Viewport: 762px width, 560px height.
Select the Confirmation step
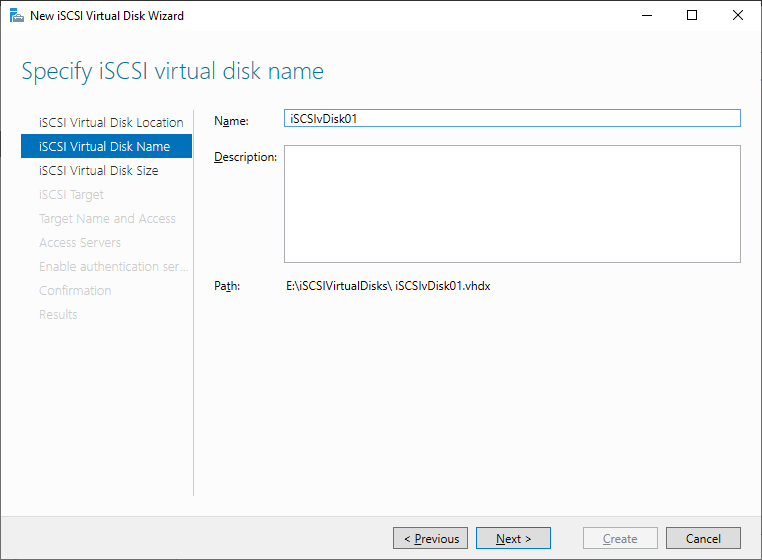pyautogui.click(x=75, y=291)
